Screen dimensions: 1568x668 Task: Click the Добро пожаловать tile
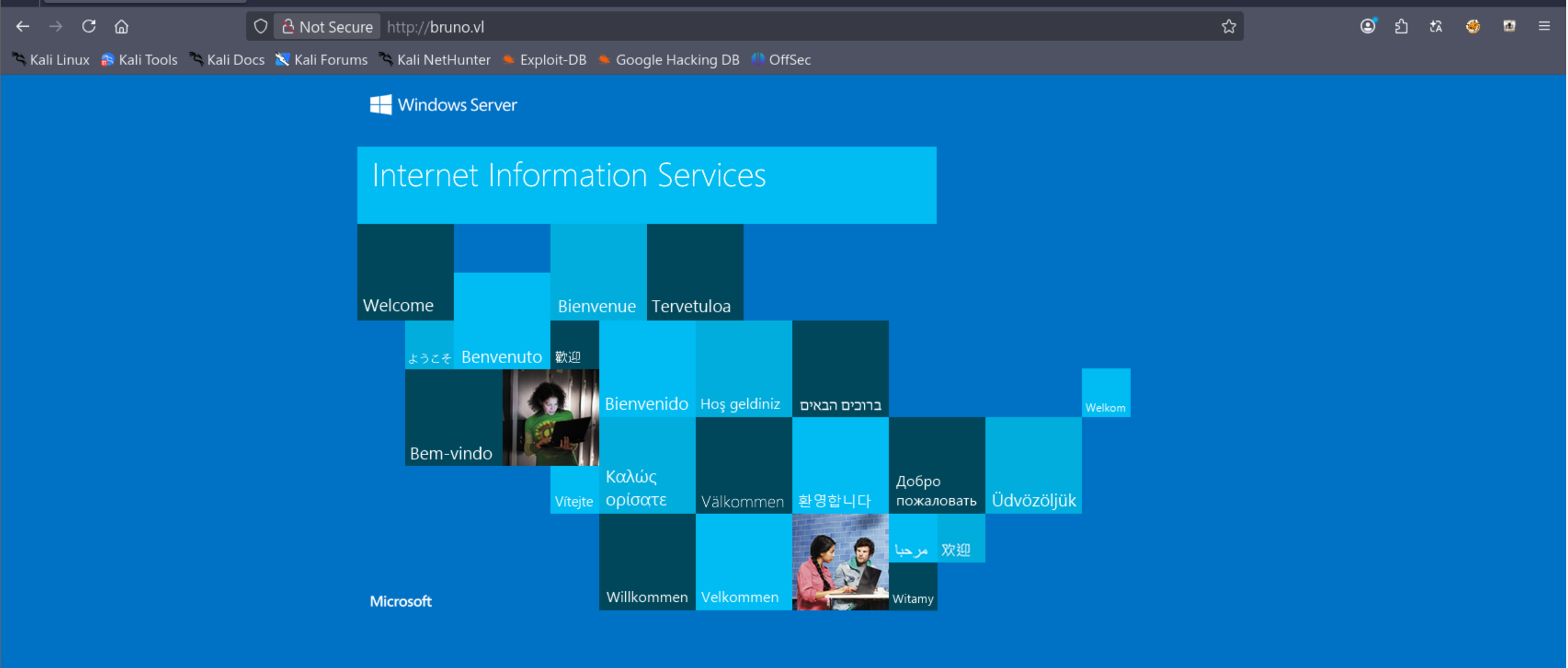(937, 466)
